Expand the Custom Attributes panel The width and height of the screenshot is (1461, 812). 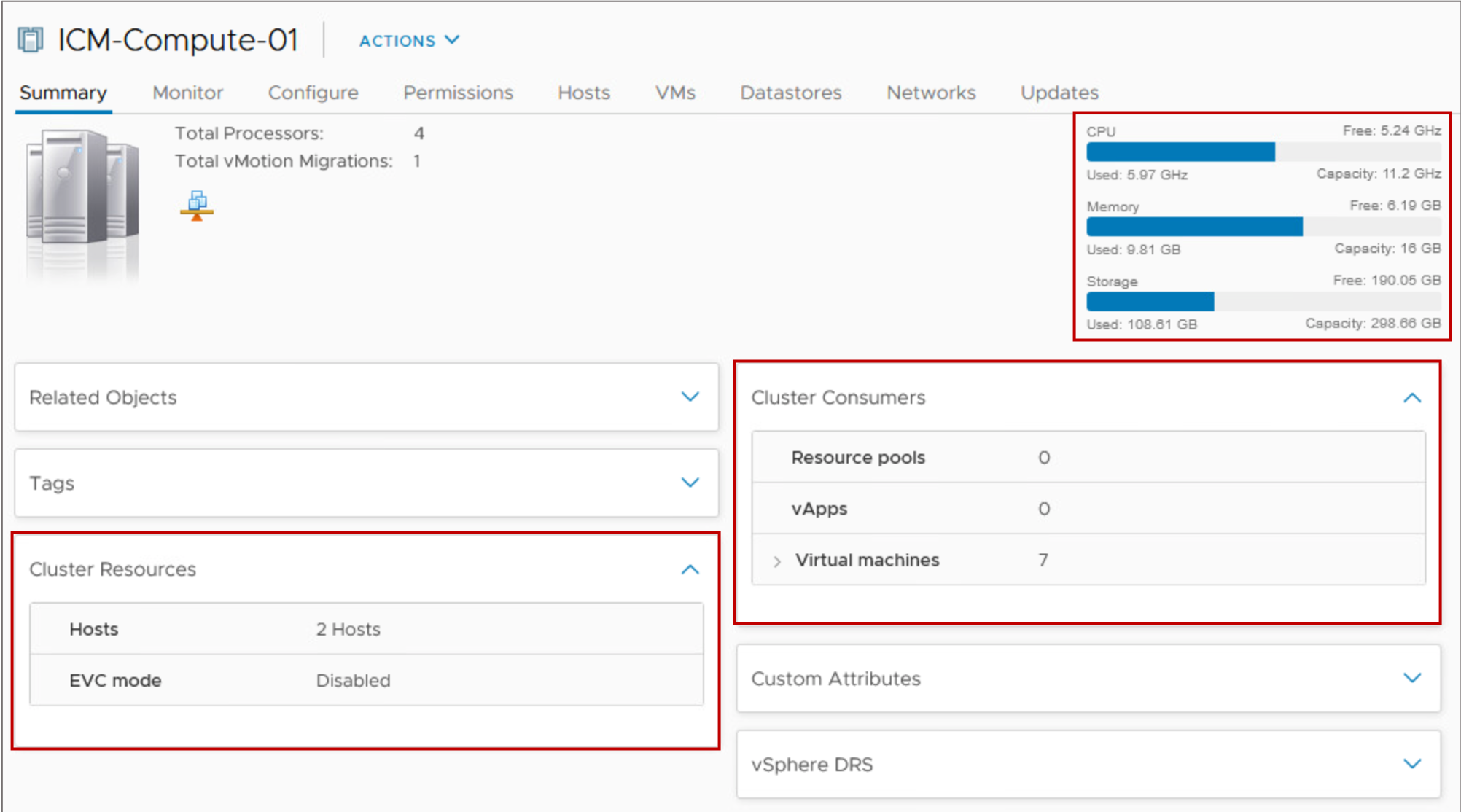pyautogui.click(x=1412, y=678)
